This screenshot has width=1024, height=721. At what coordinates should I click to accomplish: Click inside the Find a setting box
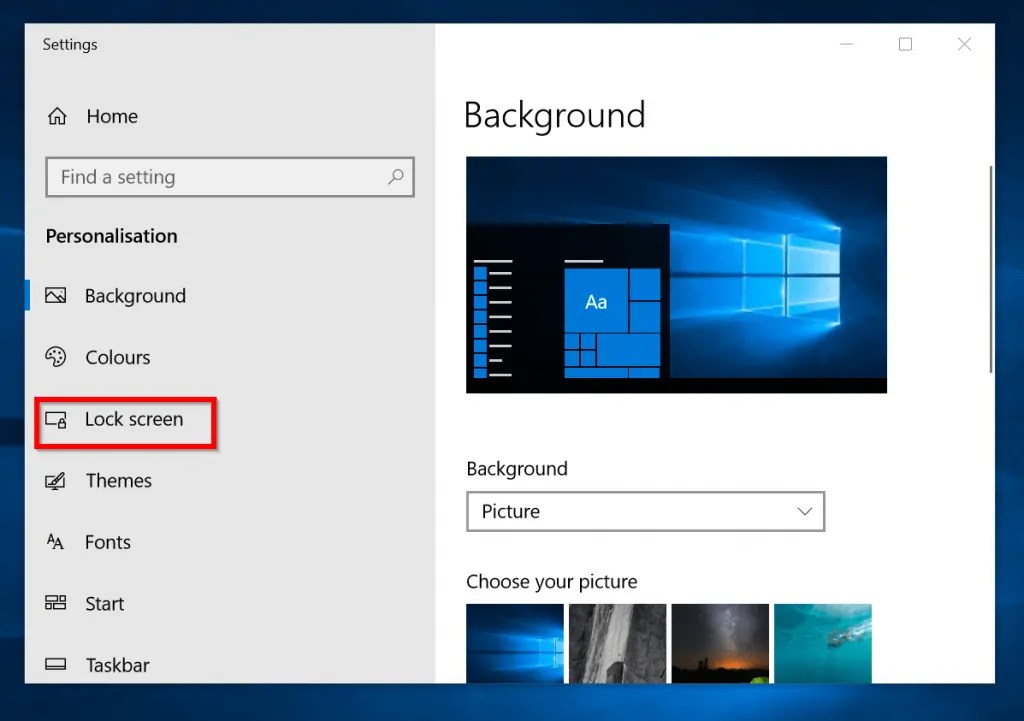200,177
